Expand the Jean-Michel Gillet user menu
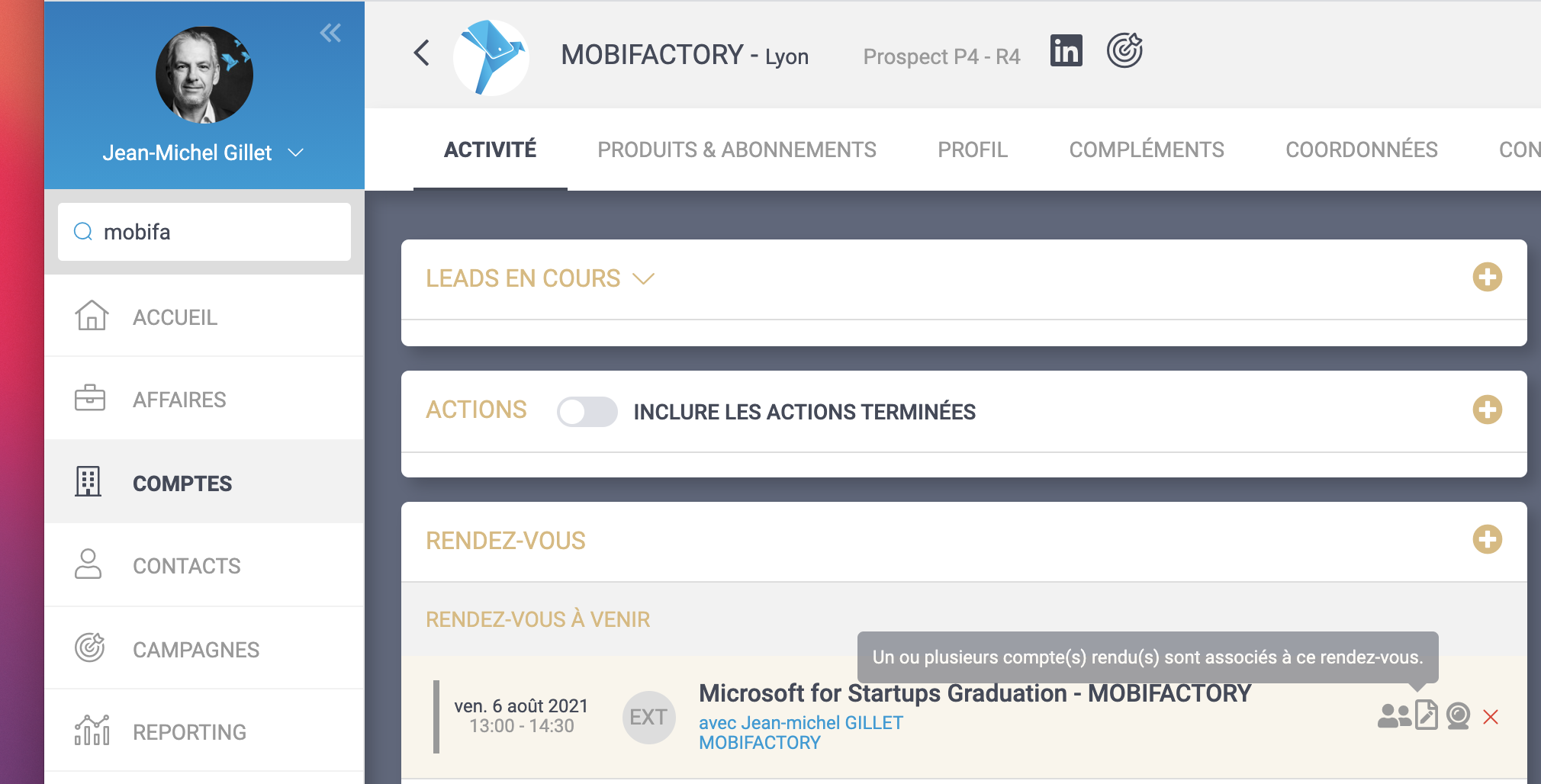 click(296, 153)
